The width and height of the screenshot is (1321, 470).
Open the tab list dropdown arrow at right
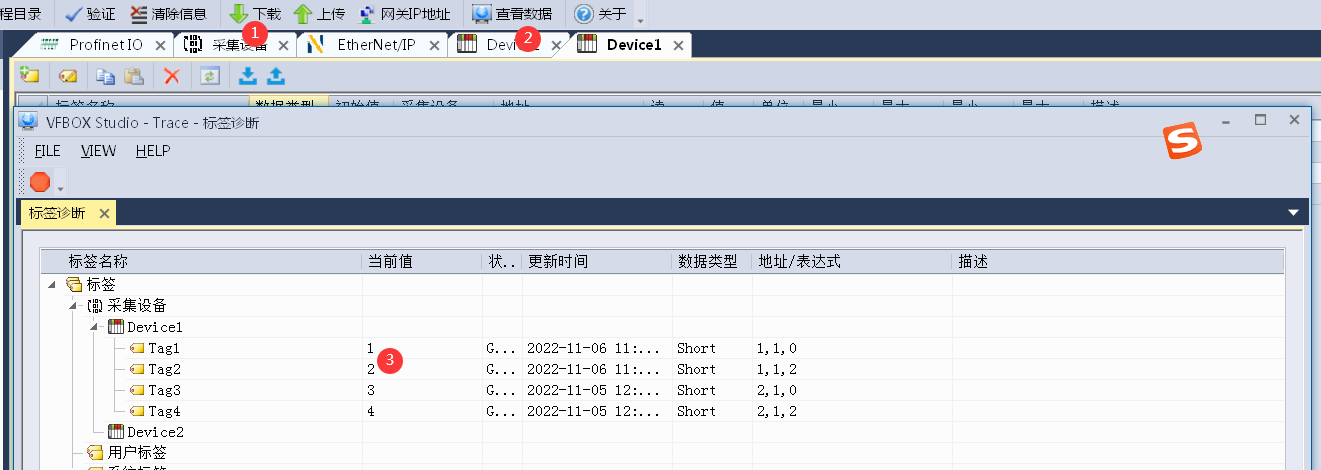click(x=1293, y=213)
